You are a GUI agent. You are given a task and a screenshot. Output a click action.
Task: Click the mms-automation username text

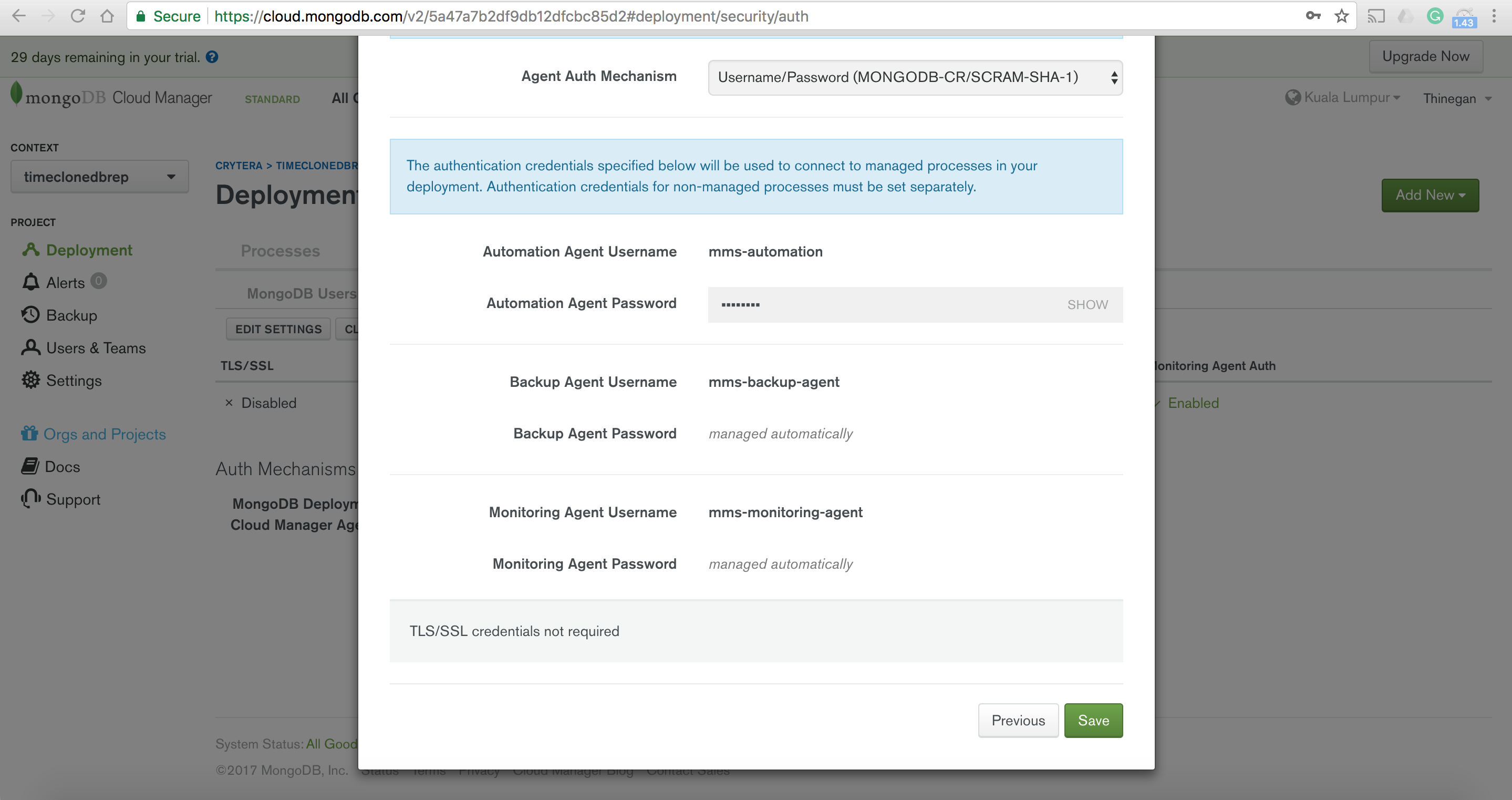(765, 251)
